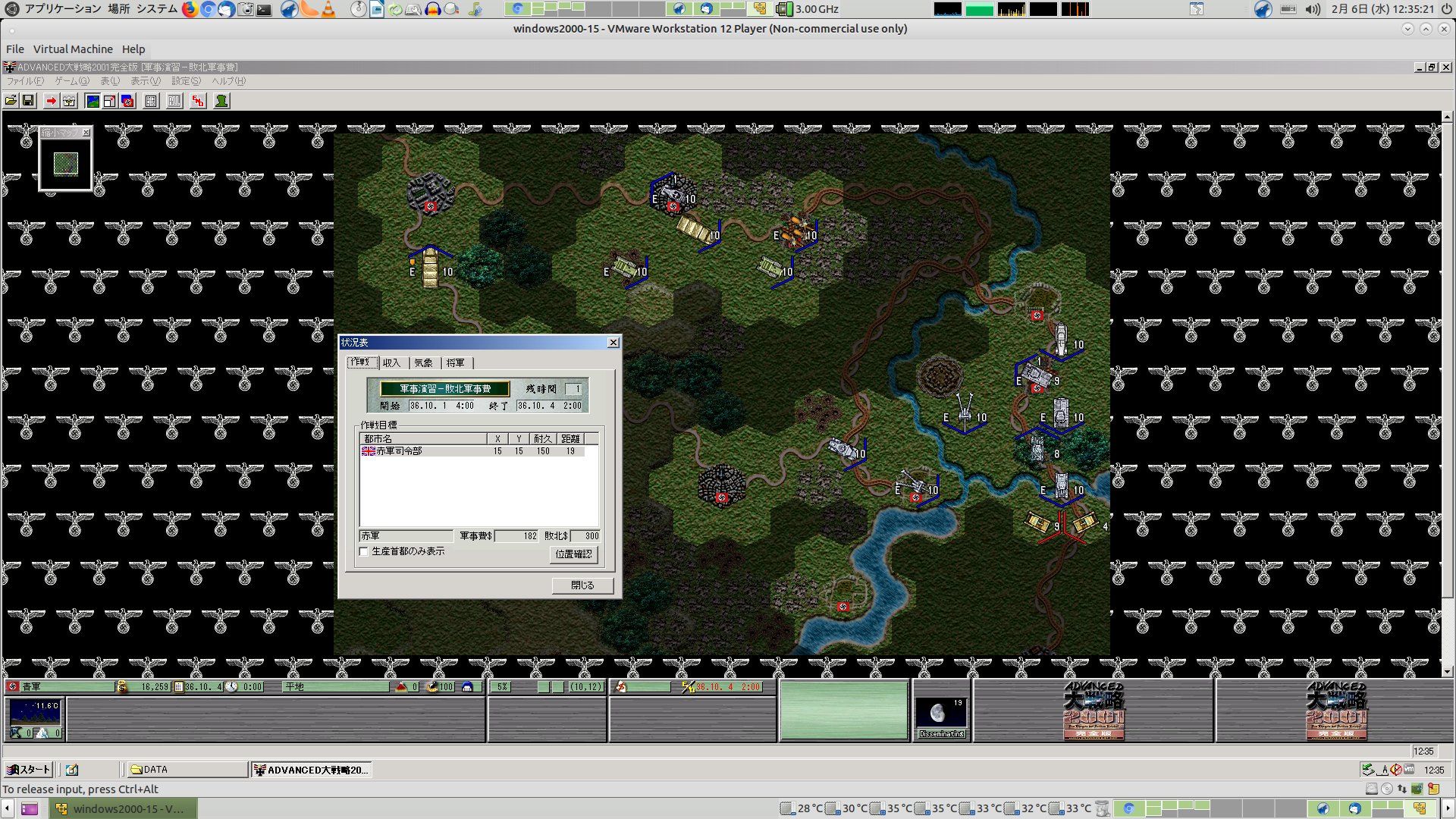Click the red arrow toolbar icon
1456x819 pixels.
pyautogui.click(x=51, y=101)
